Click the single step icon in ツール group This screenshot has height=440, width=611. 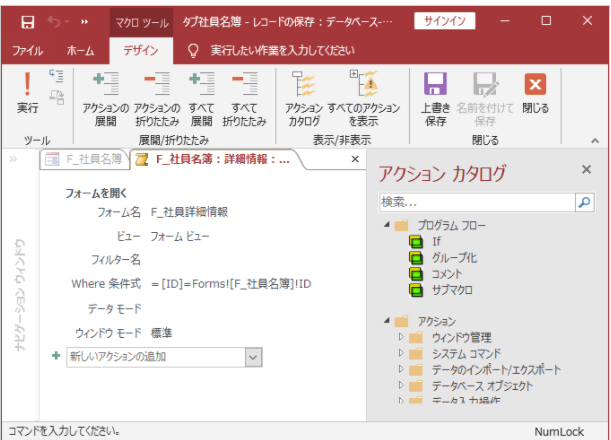57,76
